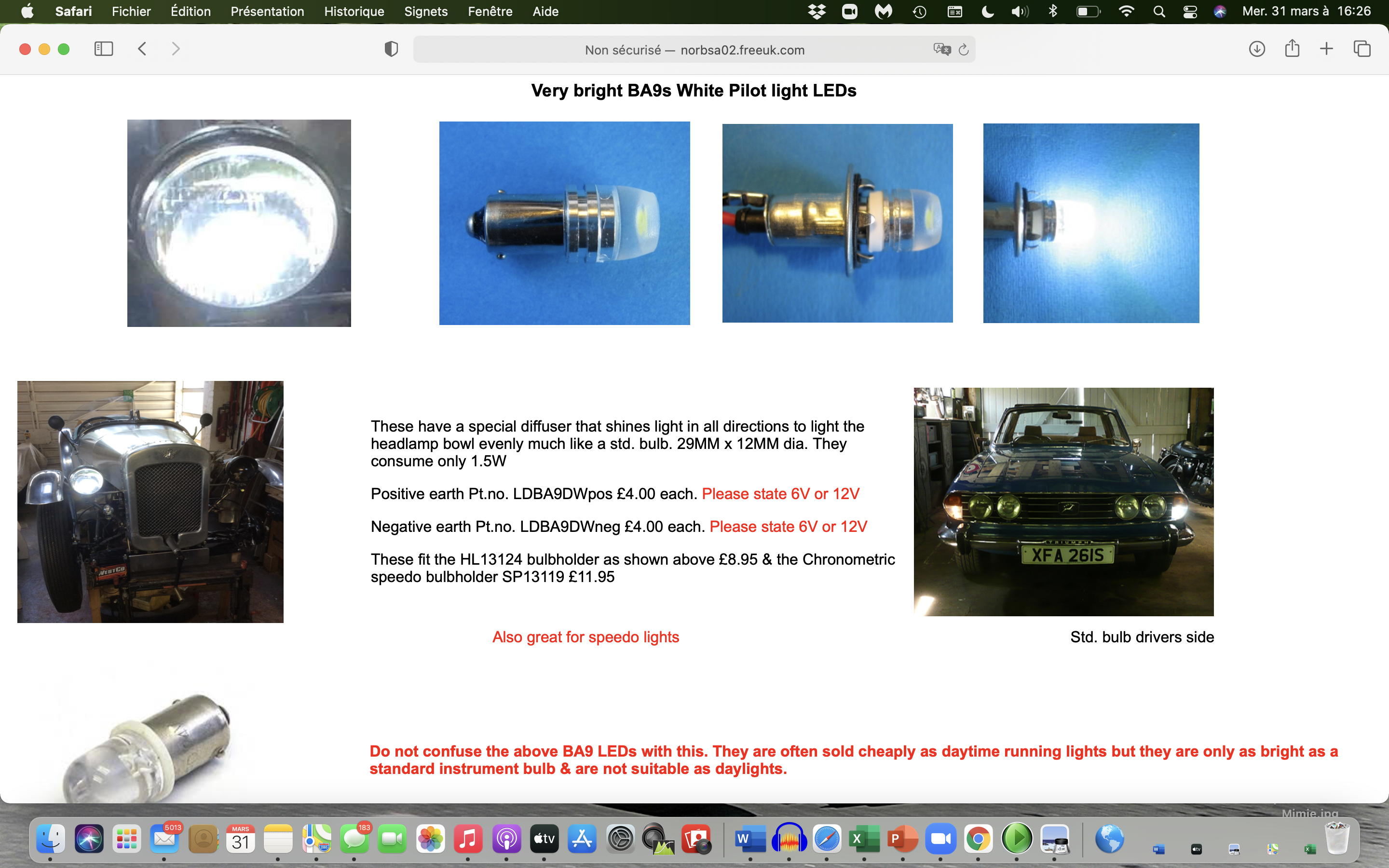This screenshot has height=868, width=1389.
Task: Go back to the previous page
Action: click(x=142, y=49)
